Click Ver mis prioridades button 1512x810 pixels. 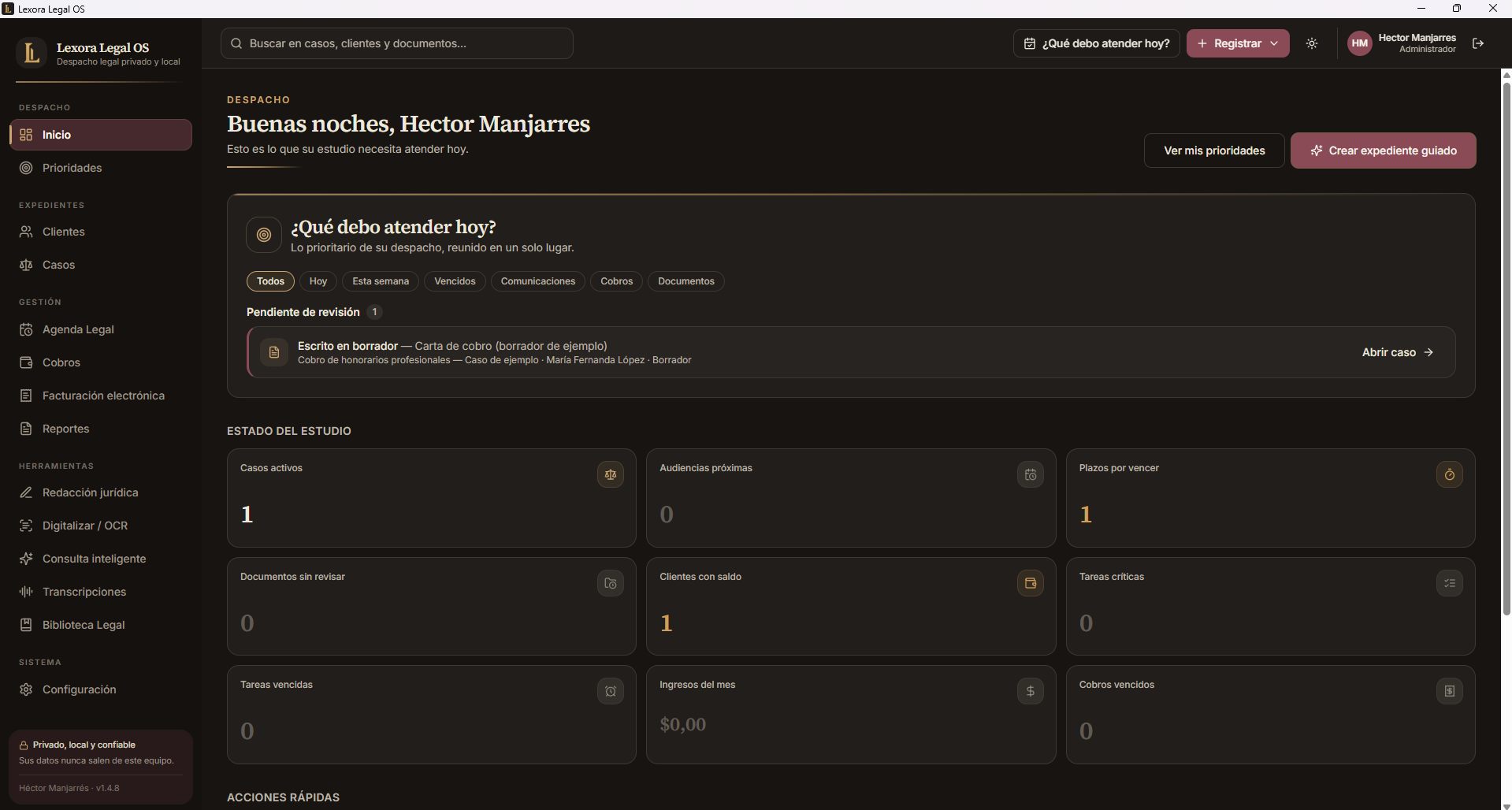point(1214,150)
